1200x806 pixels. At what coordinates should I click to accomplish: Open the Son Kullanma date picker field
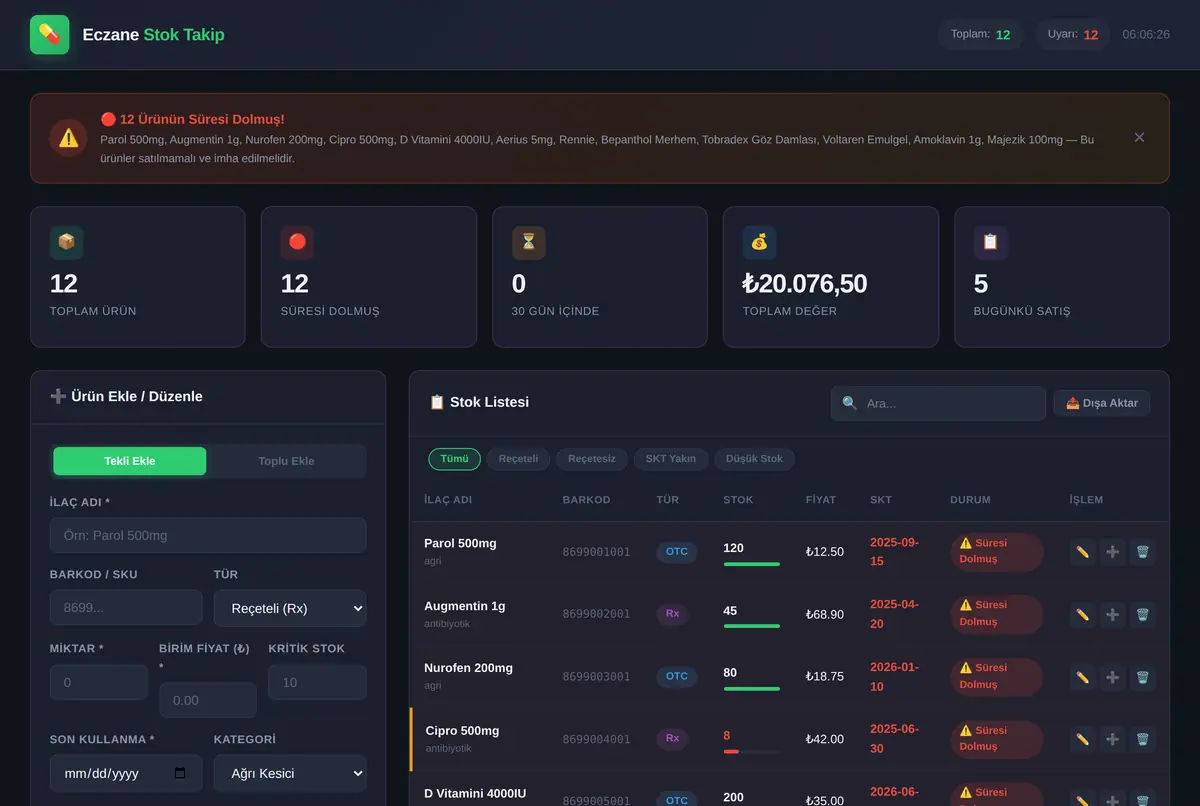click(126, 773)
